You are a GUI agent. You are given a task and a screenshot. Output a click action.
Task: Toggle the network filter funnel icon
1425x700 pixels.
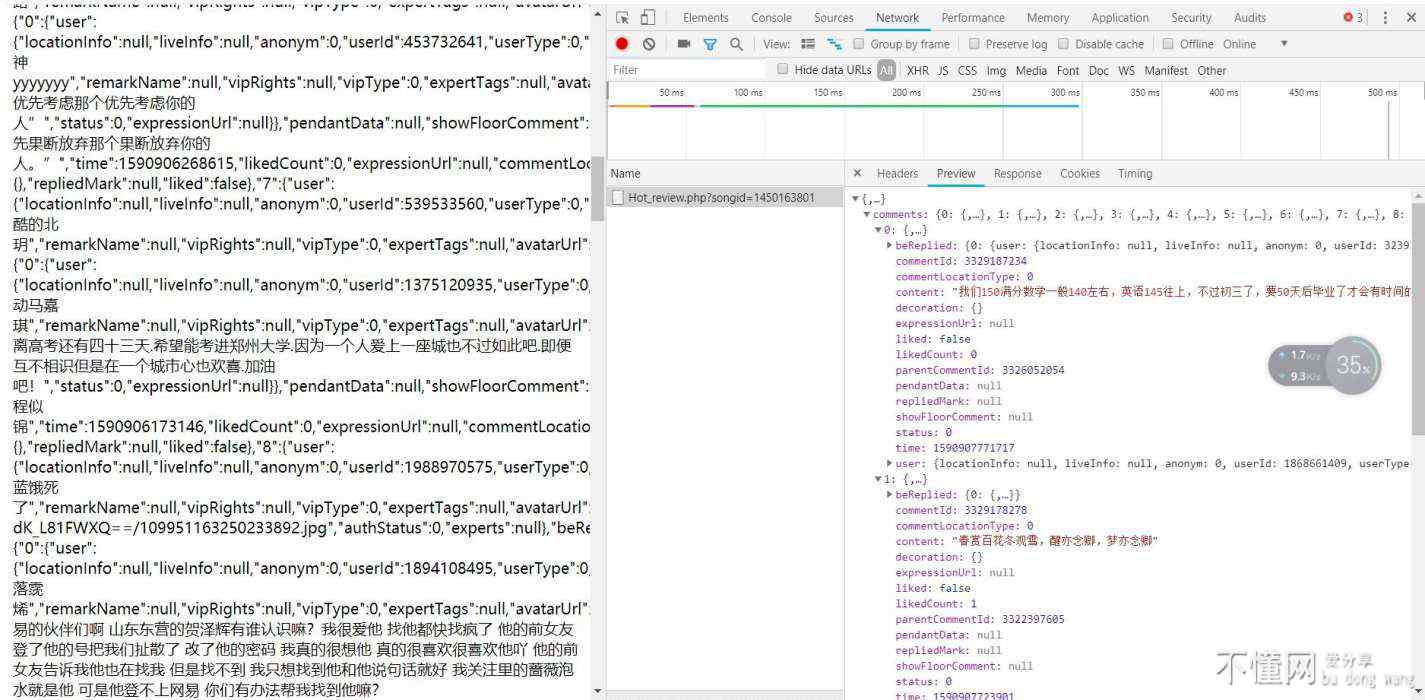[710, 44]
